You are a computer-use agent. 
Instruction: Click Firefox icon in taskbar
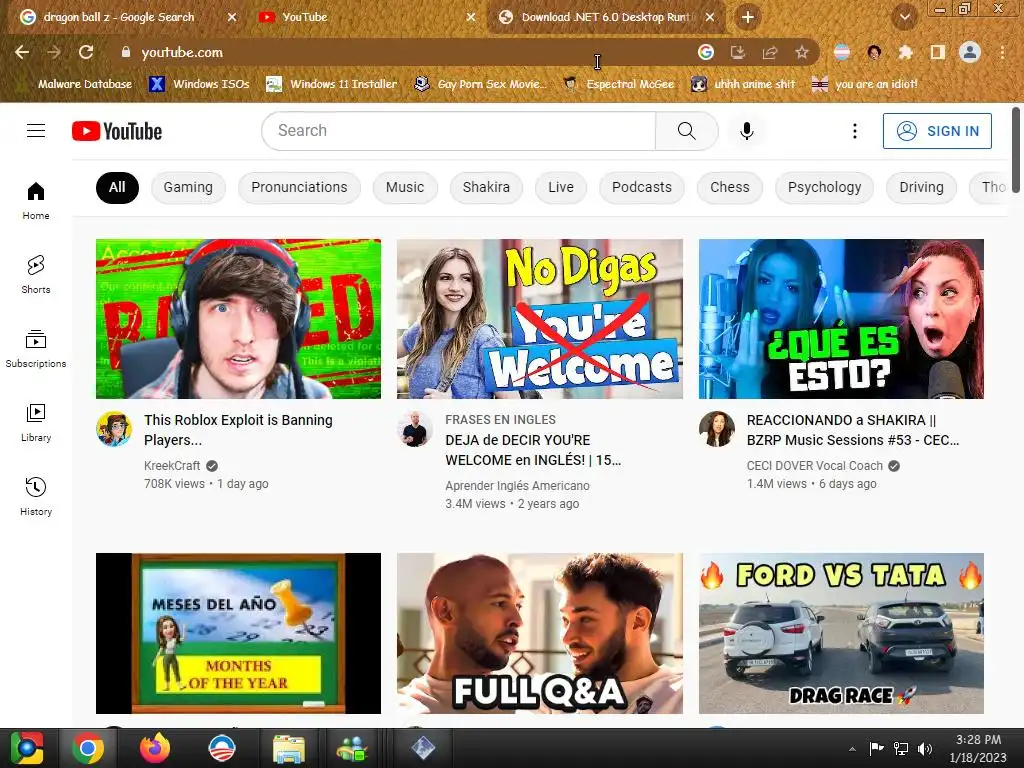155,748
